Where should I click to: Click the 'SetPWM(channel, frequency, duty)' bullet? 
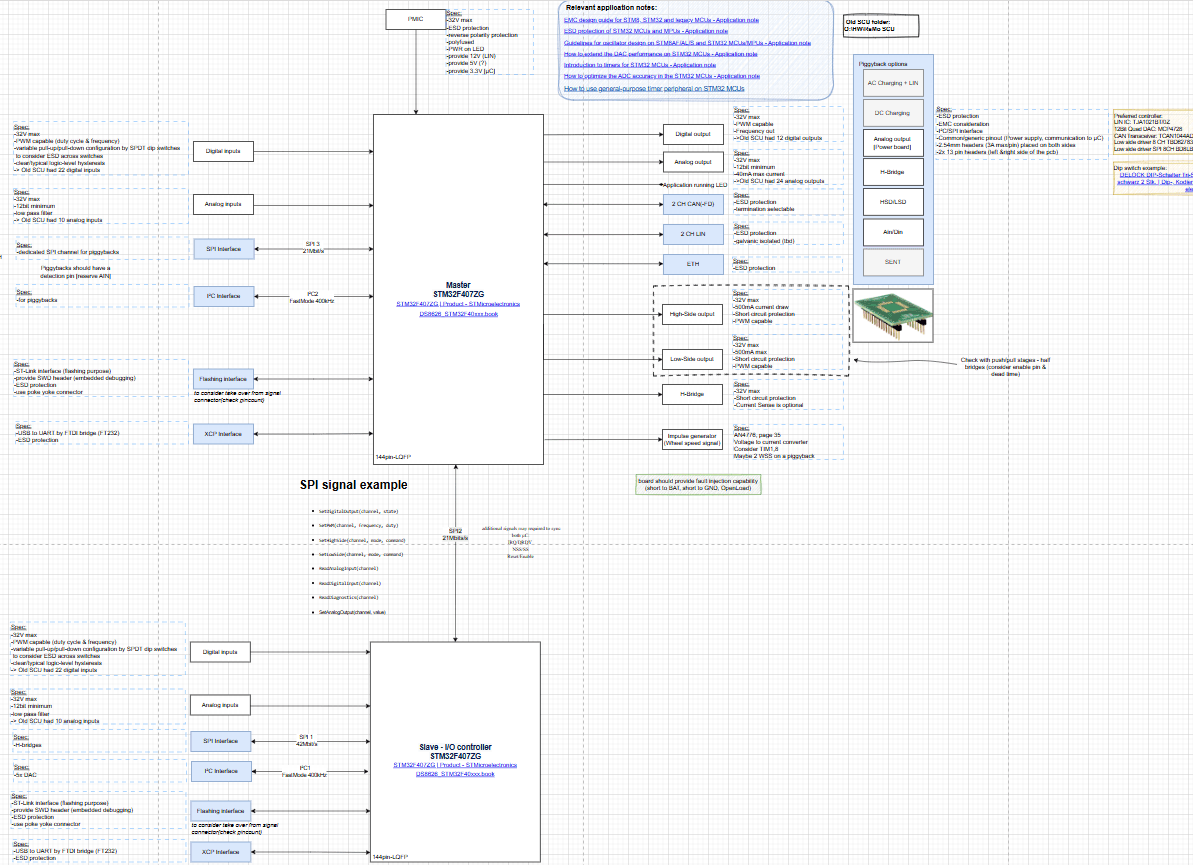(x=358, y=526)
